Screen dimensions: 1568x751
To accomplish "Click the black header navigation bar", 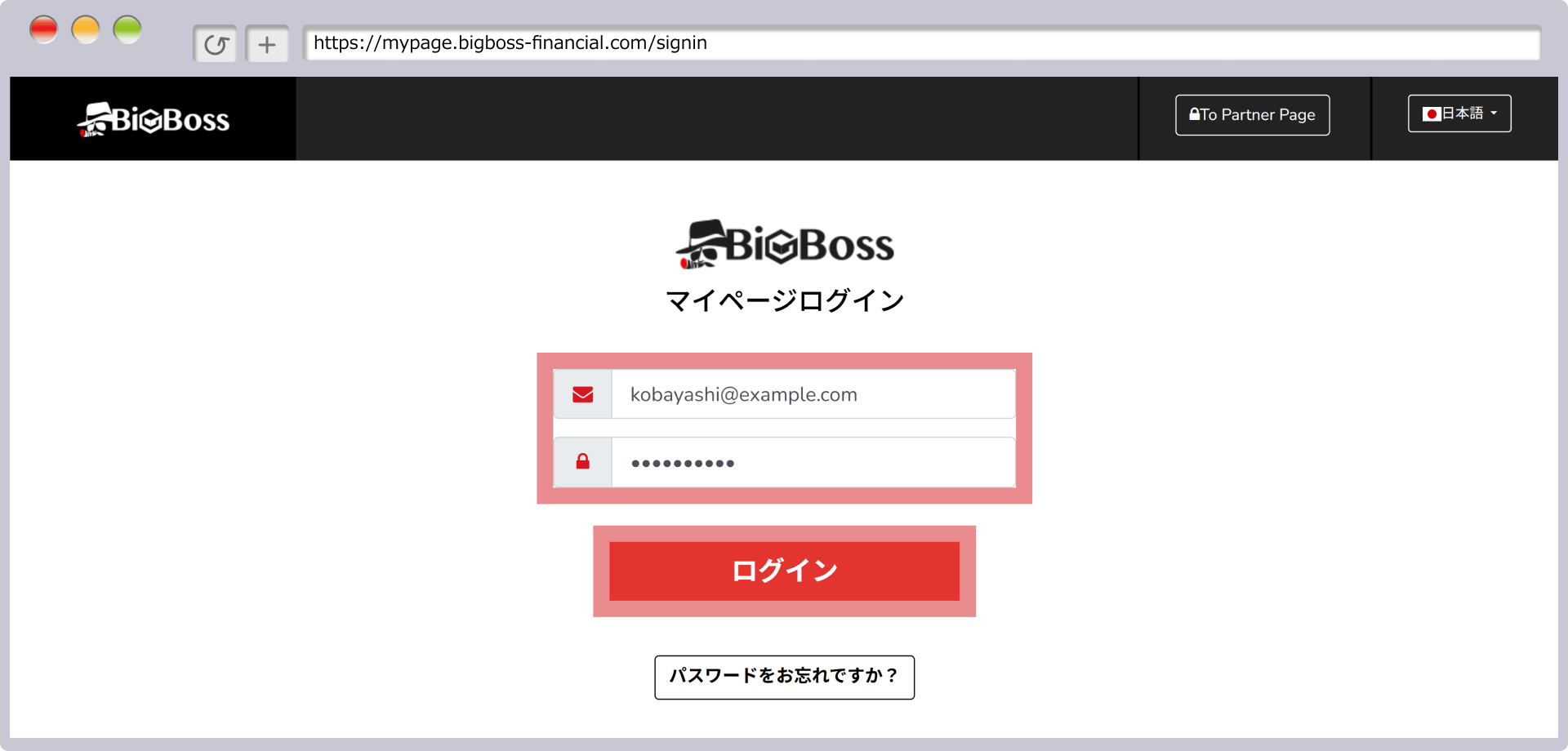I will click(735, 118).
